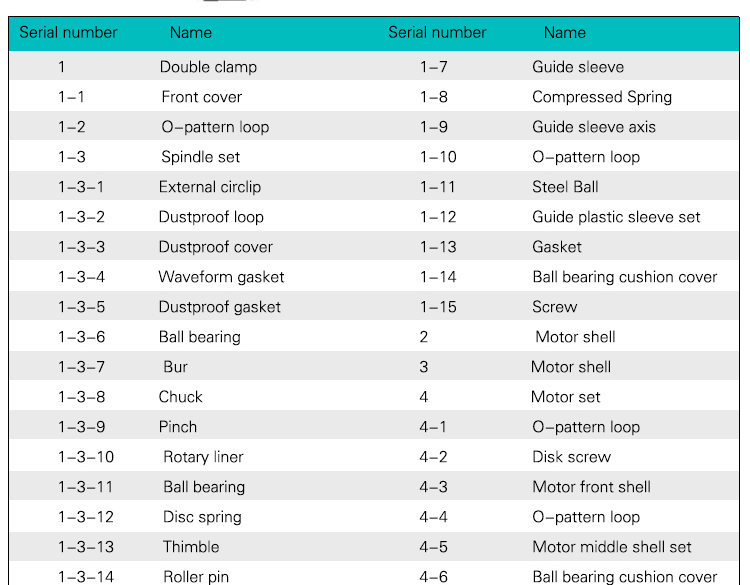Select the Steel Ball entry
Screen dimensions: 750x585
coord(565,187)
